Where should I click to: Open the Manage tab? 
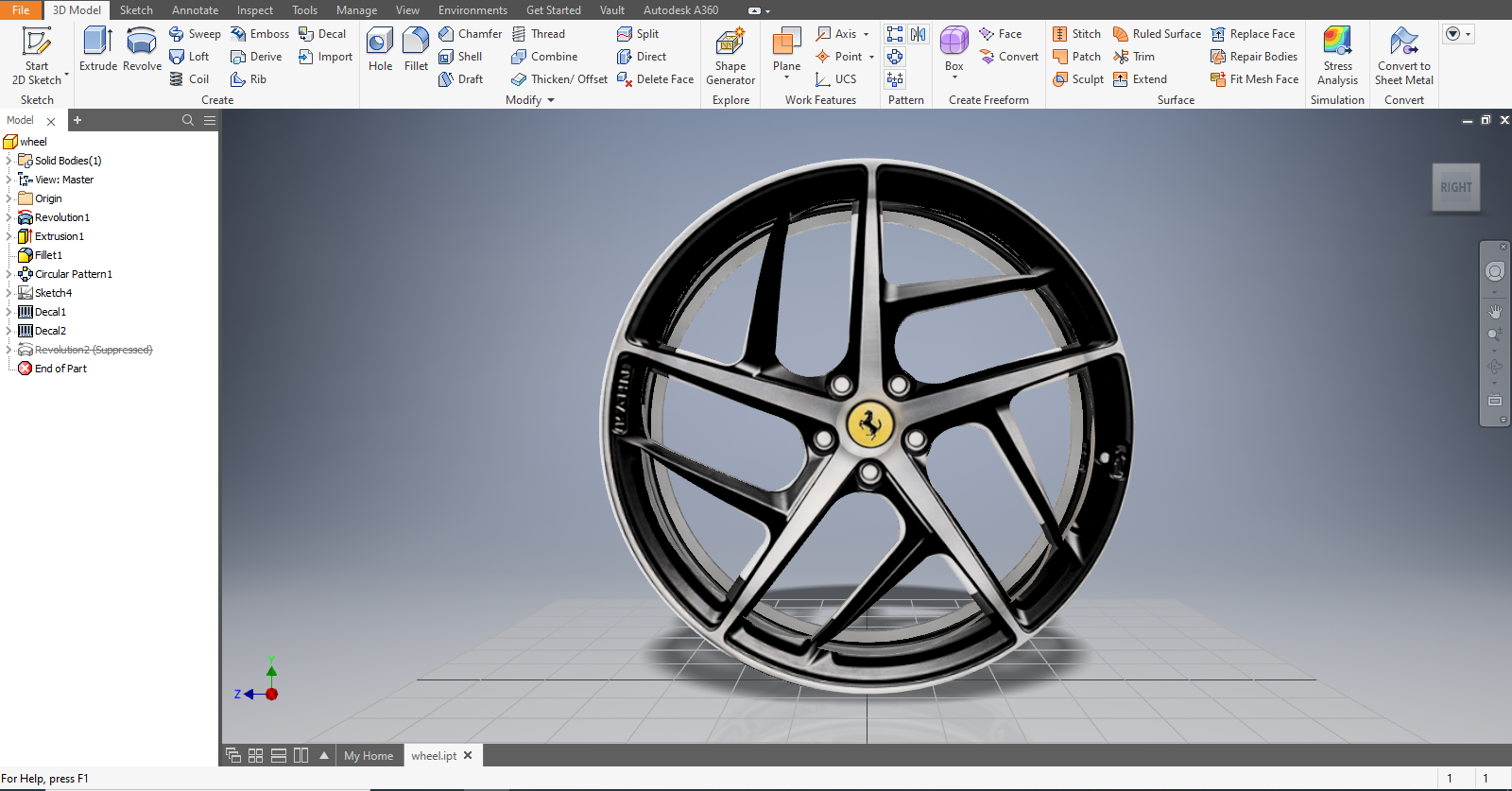coord(356,10)
